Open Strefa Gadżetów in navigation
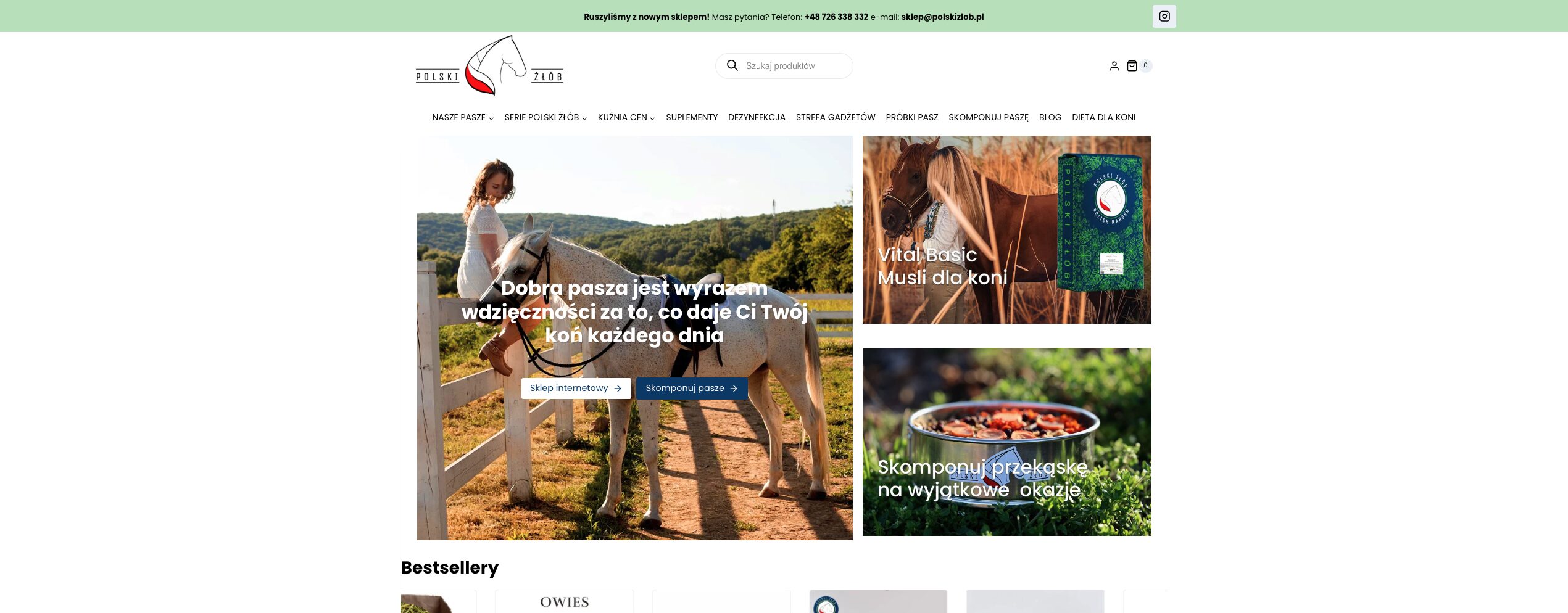 (836, 117)
